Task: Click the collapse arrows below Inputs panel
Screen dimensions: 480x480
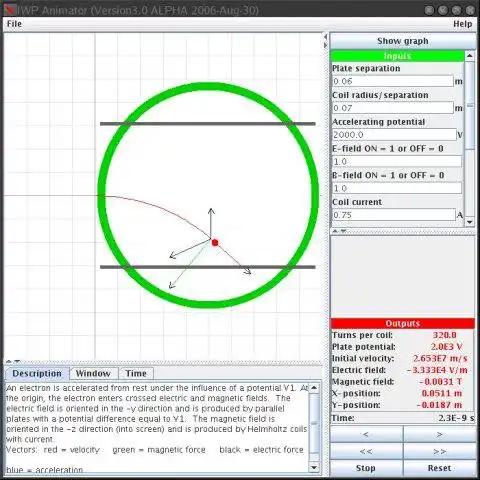Action: click(339, 231)
